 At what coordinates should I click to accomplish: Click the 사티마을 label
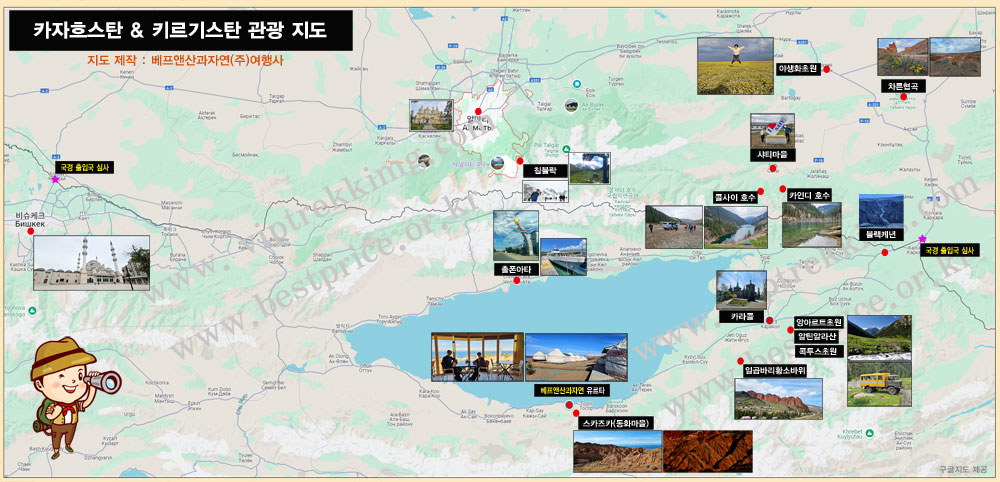(773, 155)
